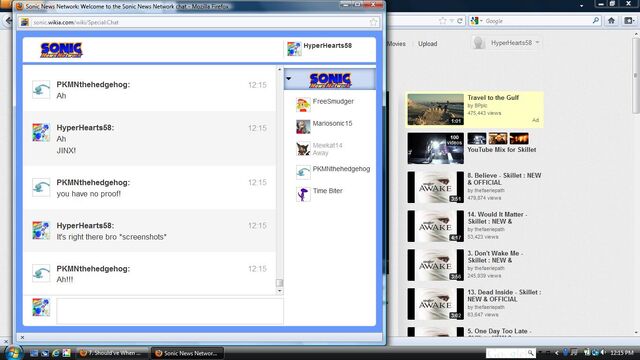The image size is (640, 360).
Task: Switch to Sonic News Network taskbar window
Action: (187, 353)
